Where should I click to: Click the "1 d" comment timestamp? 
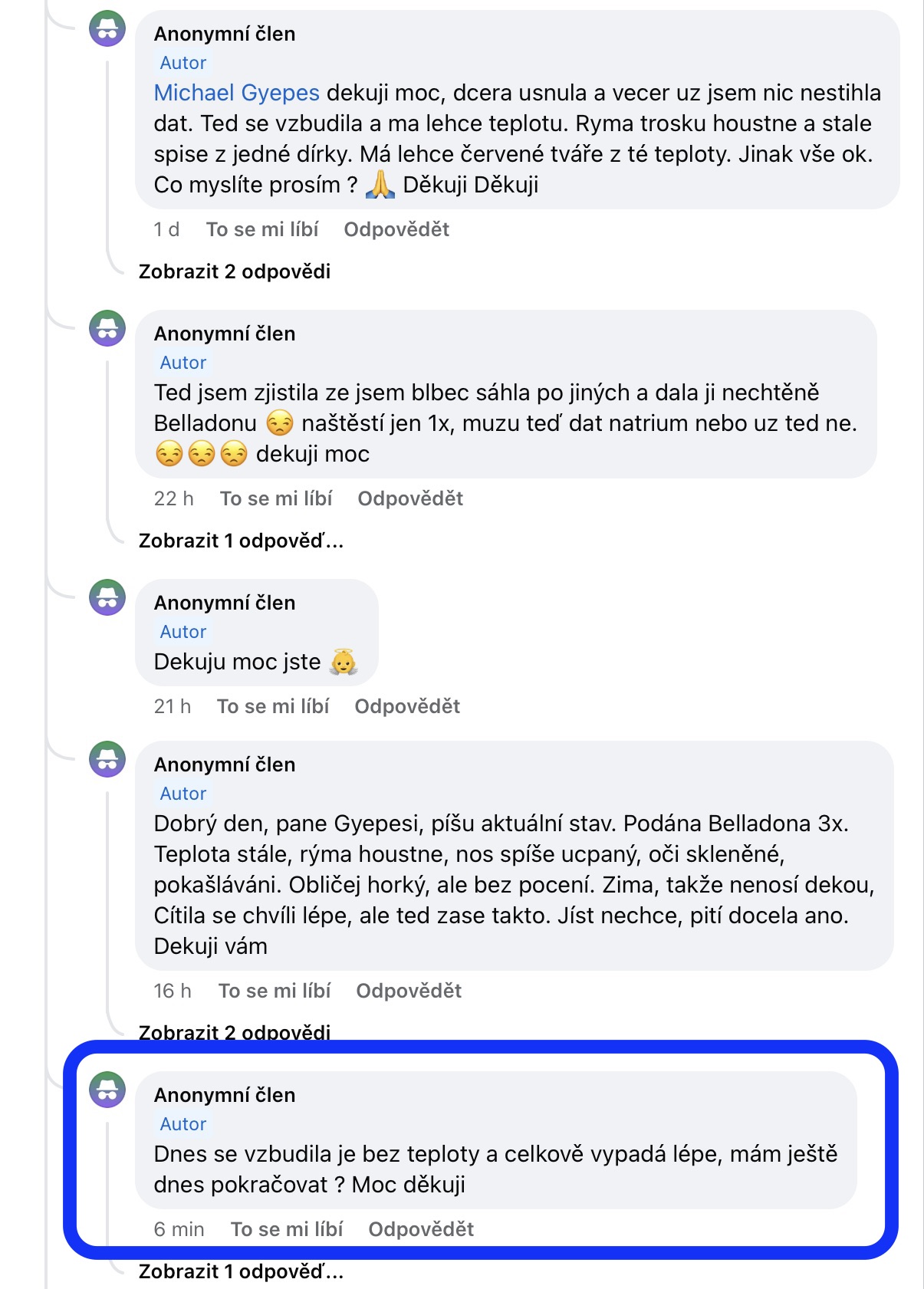coord(166,229)
